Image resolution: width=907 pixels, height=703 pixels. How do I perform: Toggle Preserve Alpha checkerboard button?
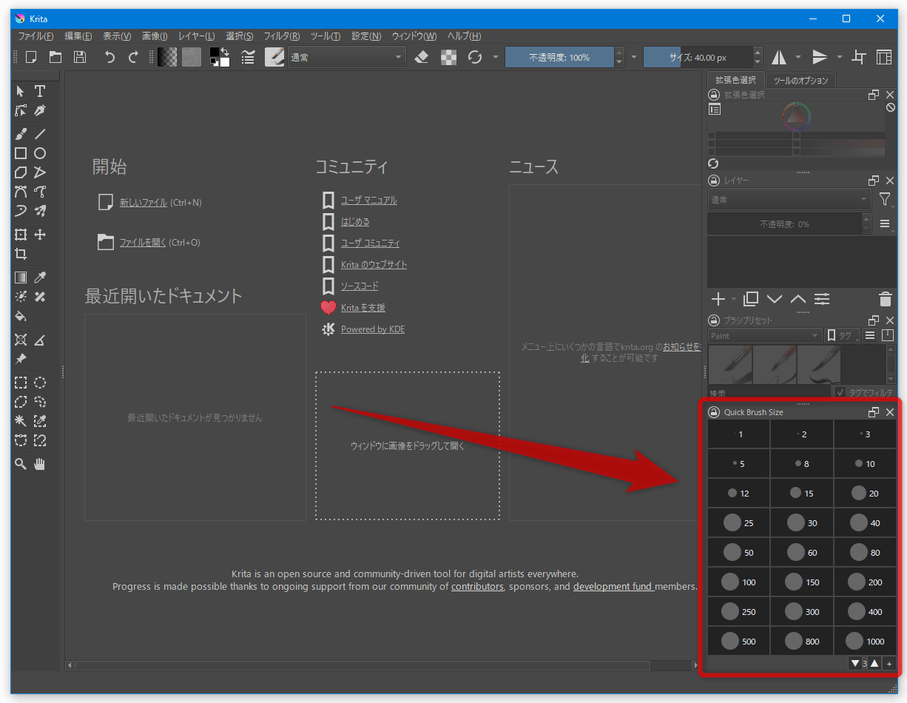[x=448, y=57]
